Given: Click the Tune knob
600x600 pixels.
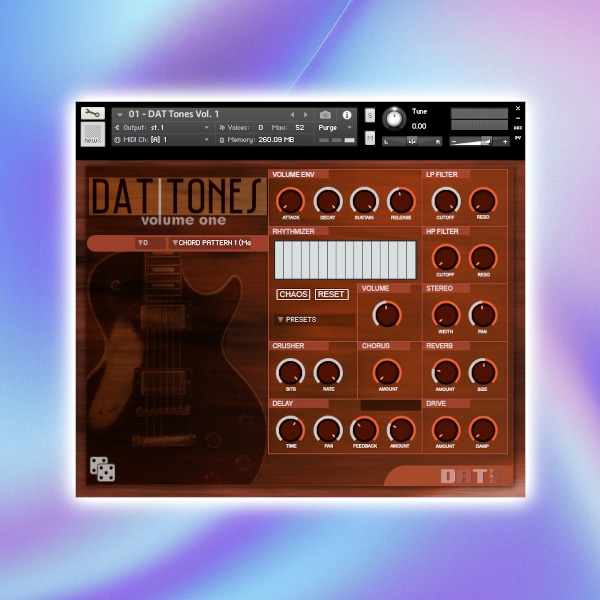Looking at the screenshot, I should point(394,119).
